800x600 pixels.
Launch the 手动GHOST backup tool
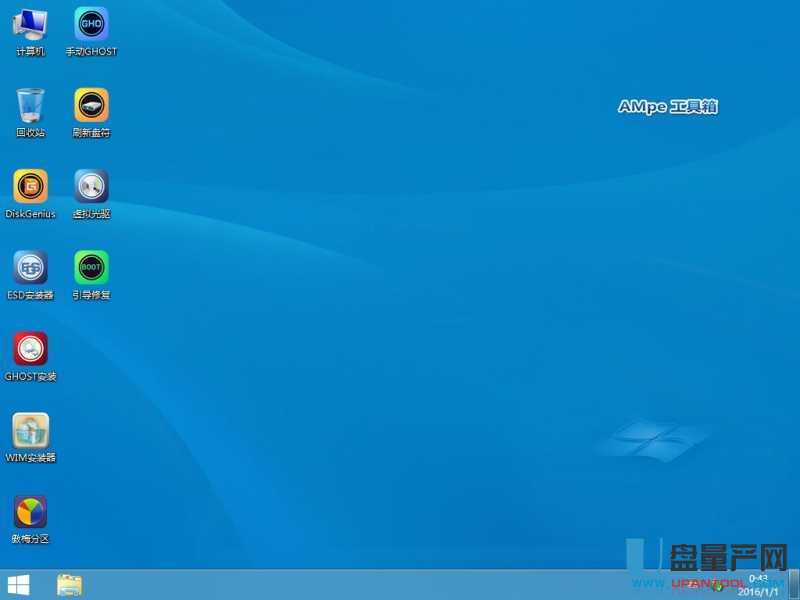pos(91,25)
